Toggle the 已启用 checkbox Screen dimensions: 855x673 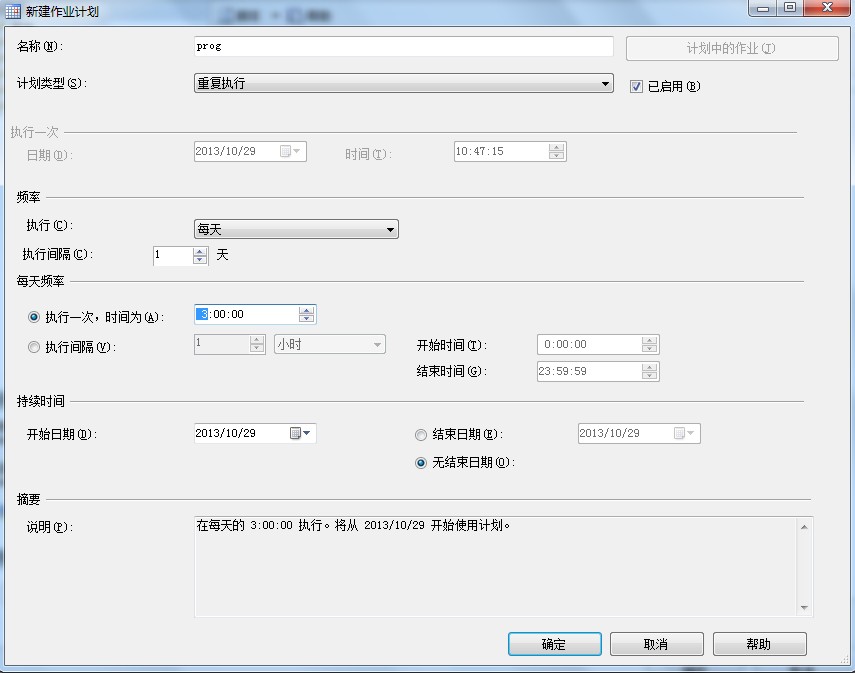pos(636,86)
